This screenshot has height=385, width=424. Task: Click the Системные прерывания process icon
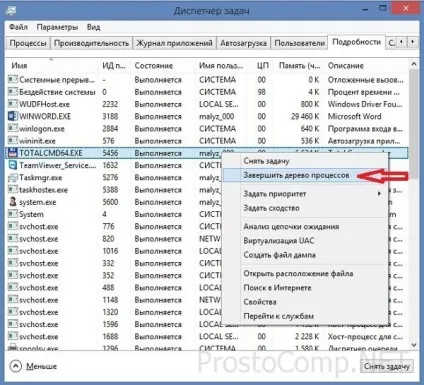(13, 80)
